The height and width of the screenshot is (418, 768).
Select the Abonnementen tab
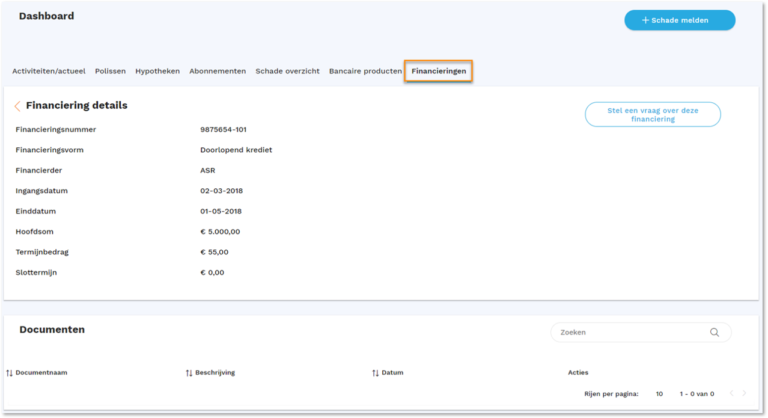[217, 71]
